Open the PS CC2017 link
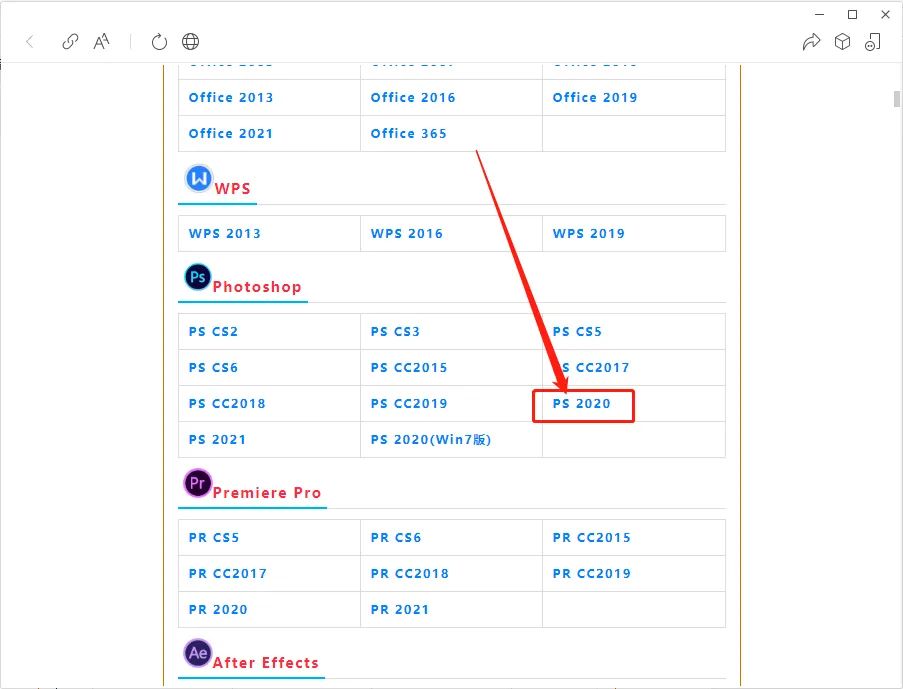Image resolution: width=903 pixels, height=689 pixels. 592,367
